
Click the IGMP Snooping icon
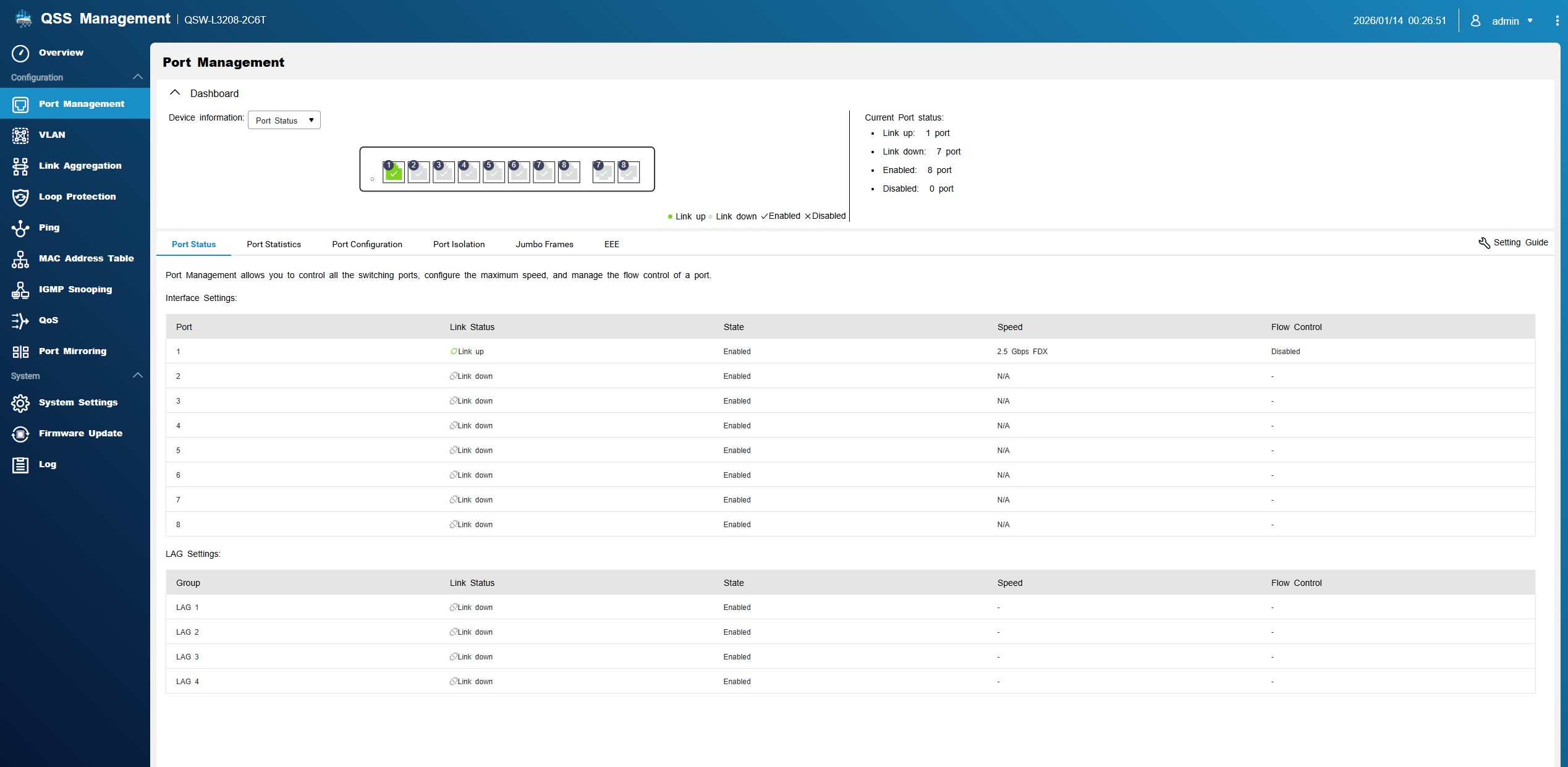tap(20, 290)
